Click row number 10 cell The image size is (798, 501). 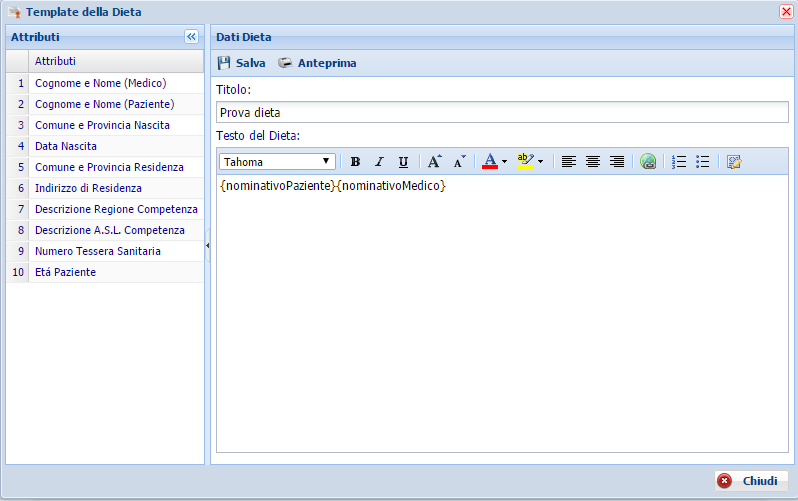coord(18,272)
